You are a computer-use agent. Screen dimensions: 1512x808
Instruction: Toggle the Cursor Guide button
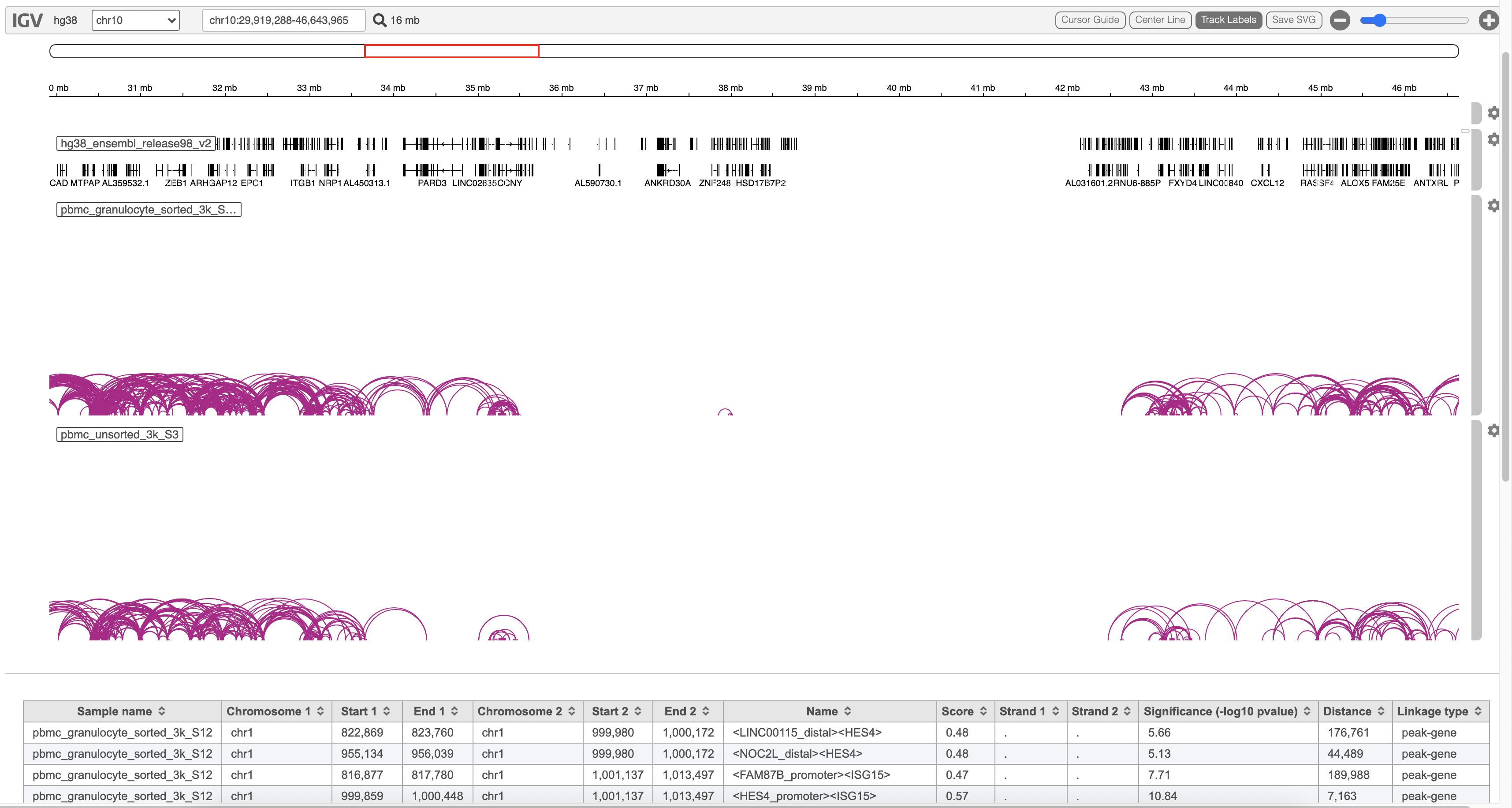click(x=1089, y=20)
